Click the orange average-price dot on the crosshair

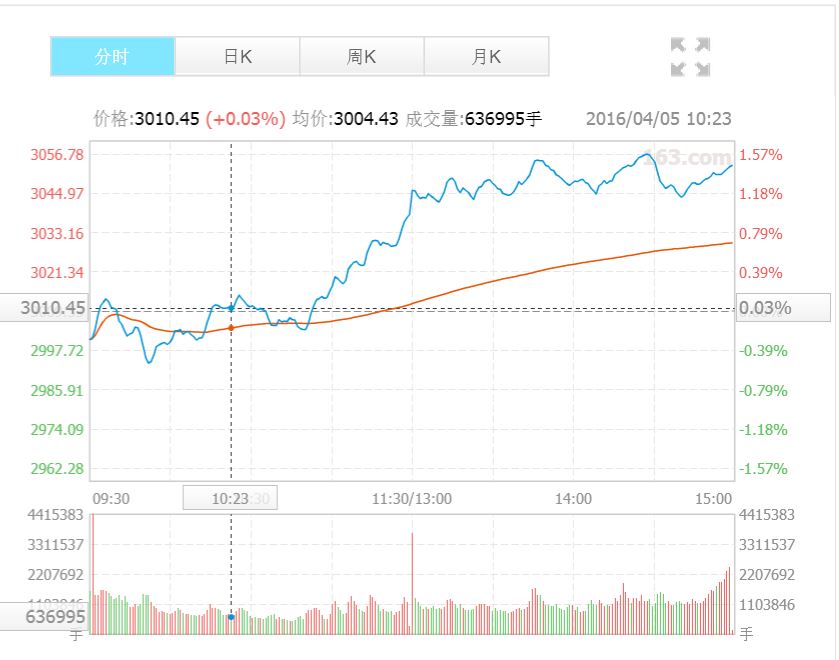[231, 327]
